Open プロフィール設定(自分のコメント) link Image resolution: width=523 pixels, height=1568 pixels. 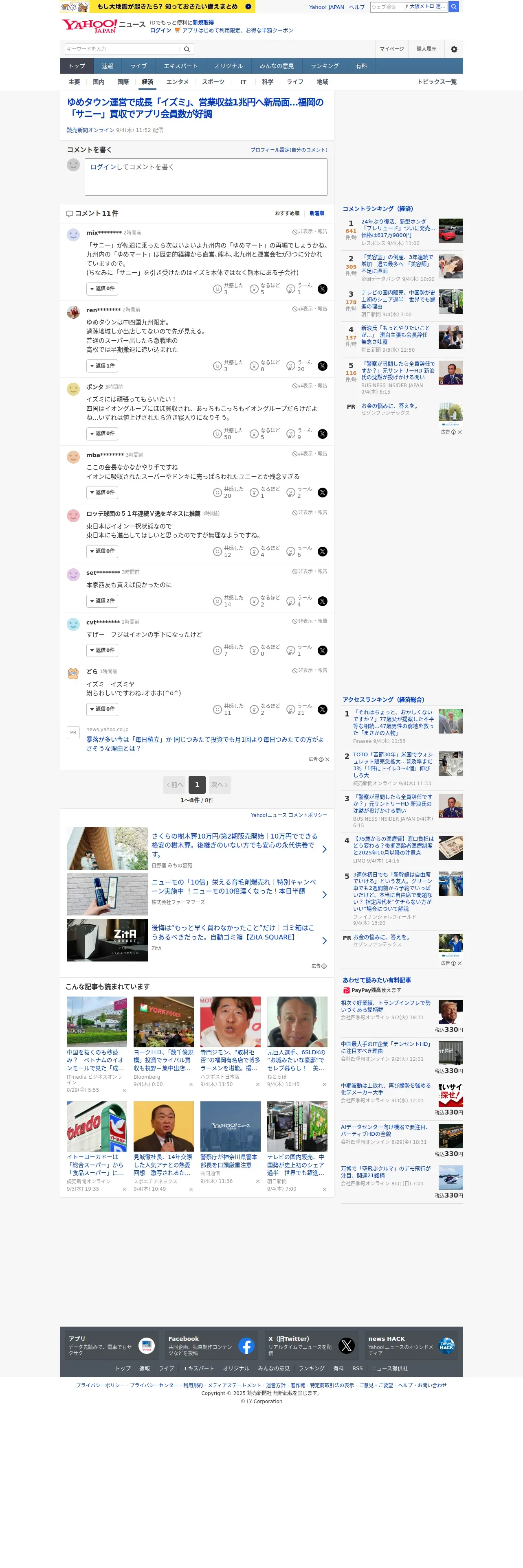(x=289, y=150)
